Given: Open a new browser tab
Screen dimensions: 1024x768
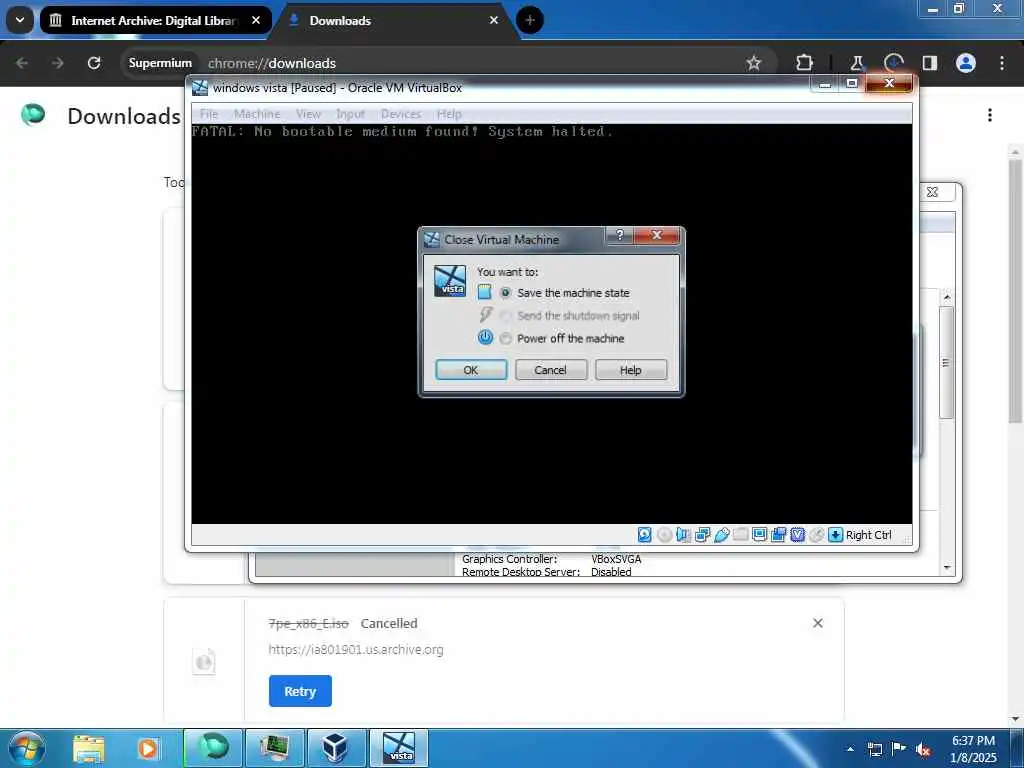Looking at the screenshot, I should pos(530,20).
